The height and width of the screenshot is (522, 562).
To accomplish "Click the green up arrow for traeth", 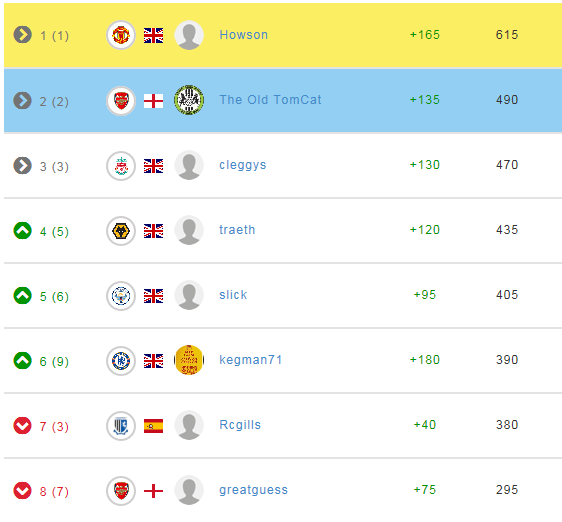I will pos(23,231).
